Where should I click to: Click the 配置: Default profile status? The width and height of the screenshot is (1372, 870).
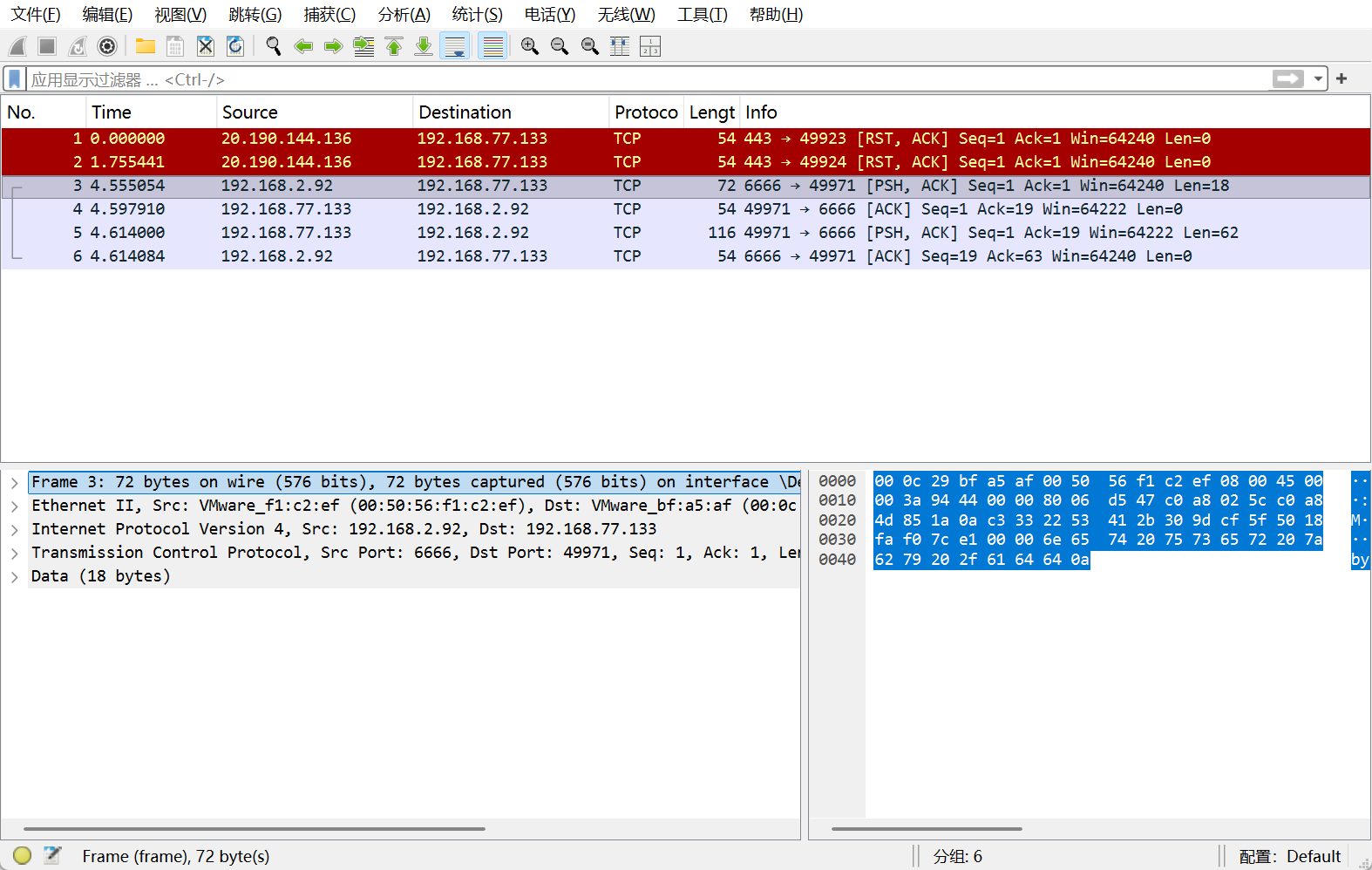(x=1289, y=857)
